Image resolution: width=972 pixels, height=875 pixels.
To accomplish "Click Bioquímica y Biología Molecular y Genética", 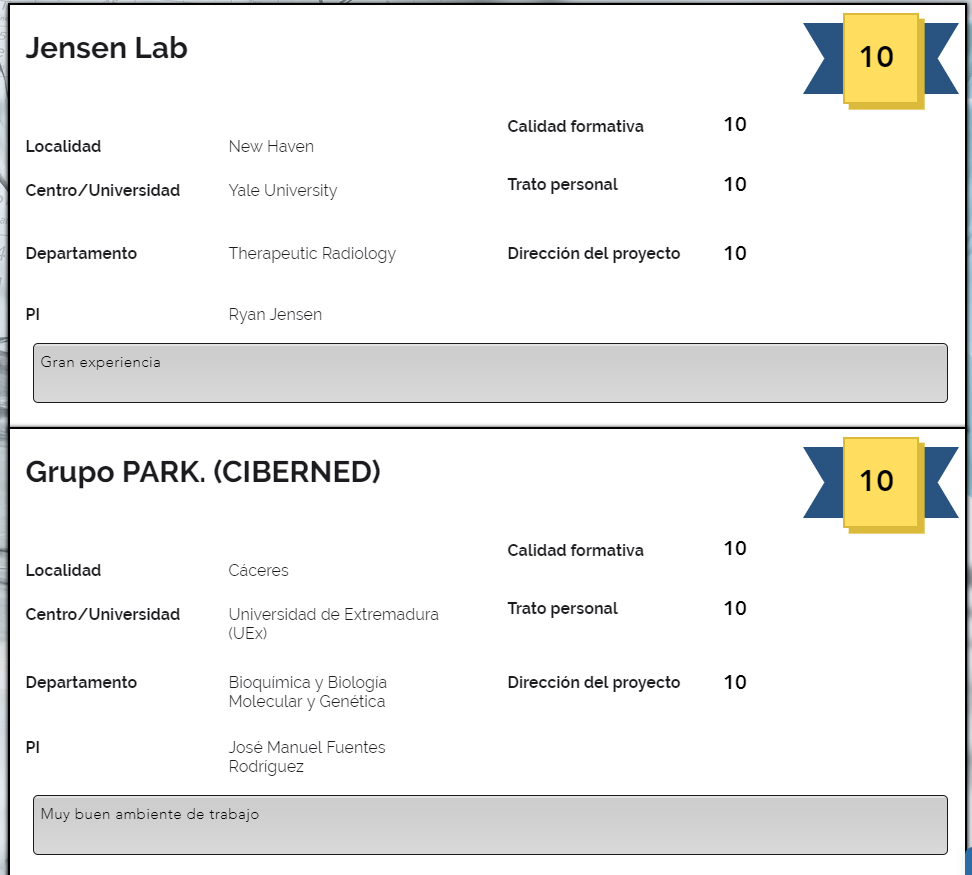I will (x=307, y=692).
